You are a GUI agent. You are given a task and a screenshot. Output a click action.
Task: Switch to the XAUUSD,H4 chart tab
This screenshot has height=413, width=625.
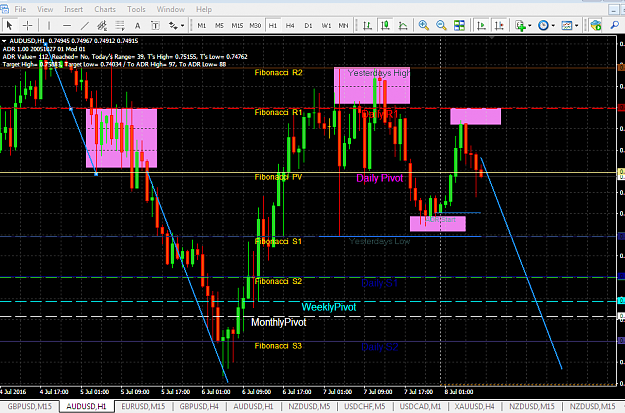point(475,407)
